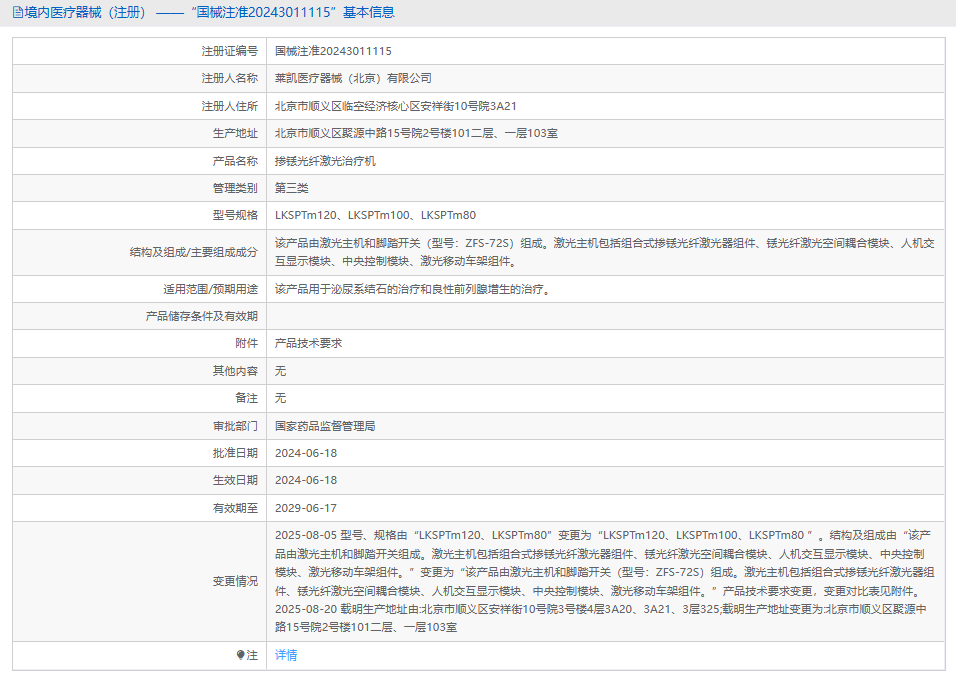Click the 变更情况 row label
Viewport: 956px width, 679px height.
click(235, 581)
